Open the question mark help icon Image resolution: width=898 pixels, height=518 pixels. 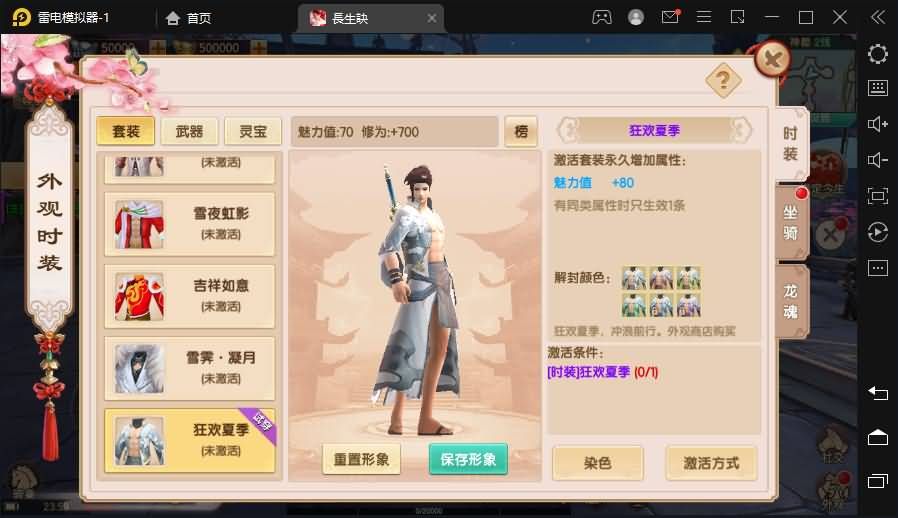tap(723, 80)
